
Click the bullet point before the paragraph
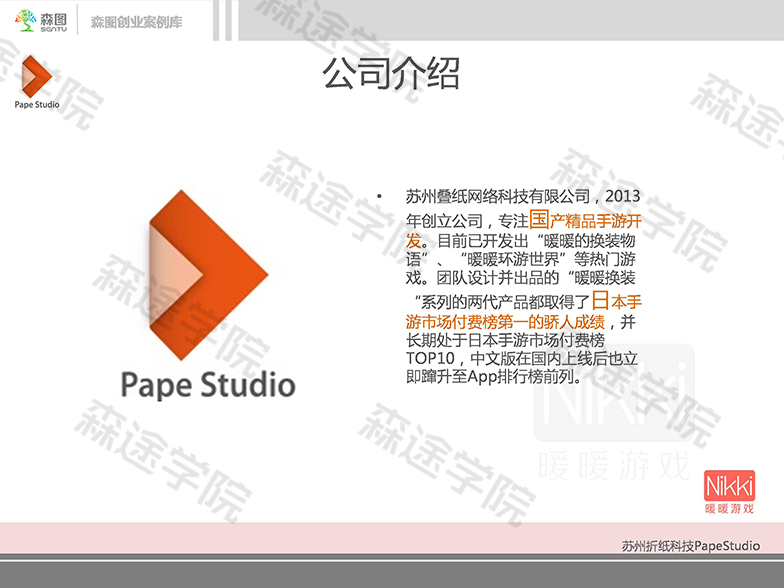pos(380,196)
